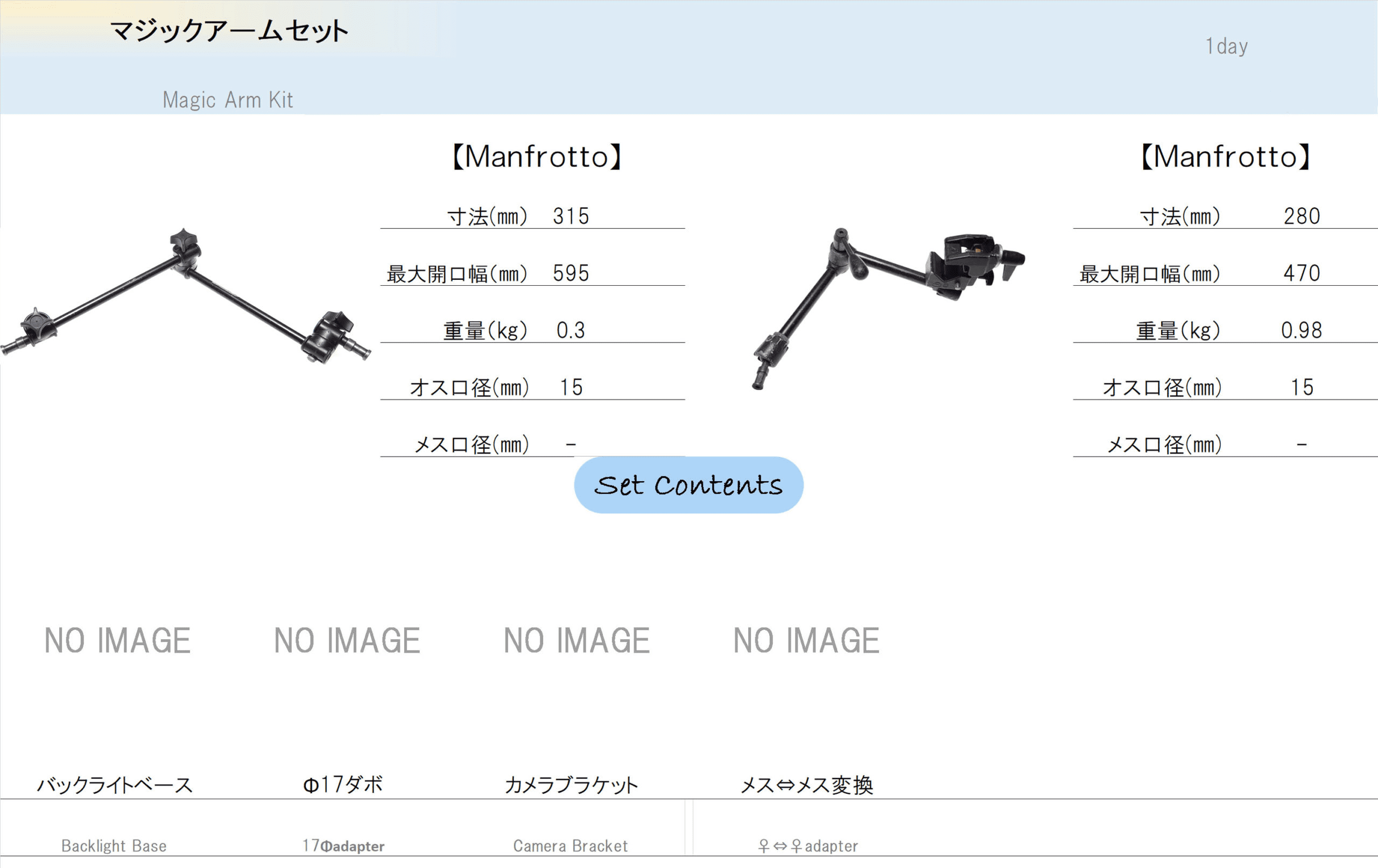
Task: Select the 315mm magic arm photo
Action: pos(185,297)
